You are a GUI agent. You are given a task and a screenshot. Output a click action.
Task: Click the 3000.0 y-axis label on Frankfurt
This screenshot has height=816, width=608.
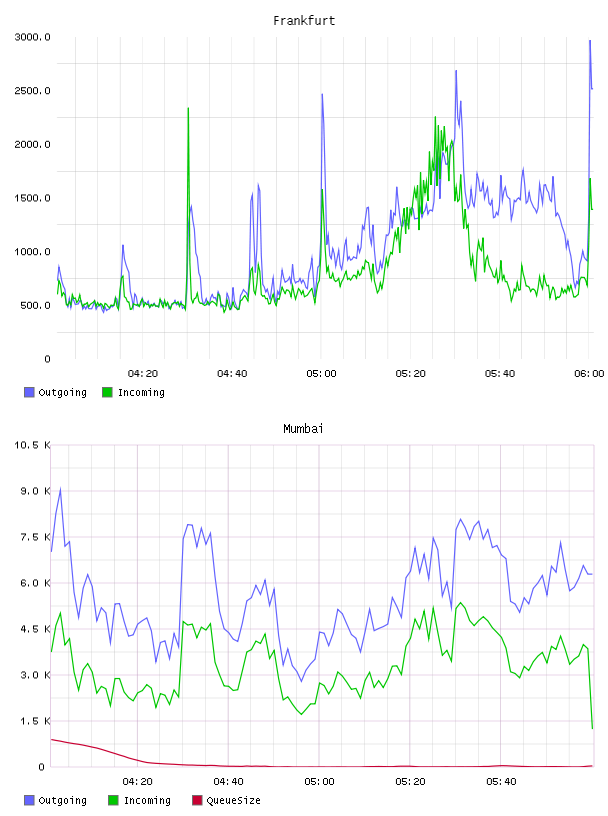coord(32,37)
